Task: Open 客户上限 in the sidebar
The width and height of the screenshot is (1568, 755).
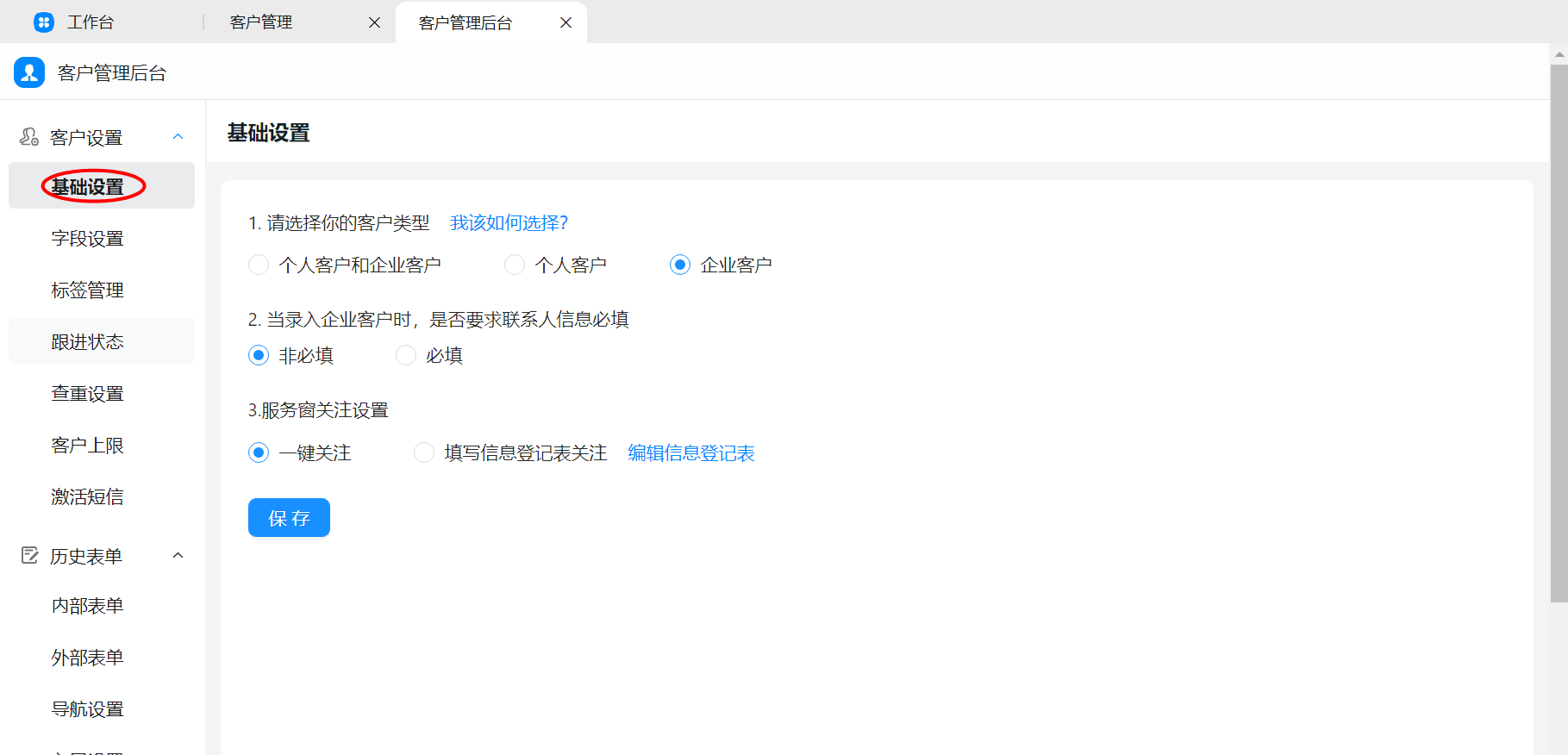Action: click(x=102, y=445)
